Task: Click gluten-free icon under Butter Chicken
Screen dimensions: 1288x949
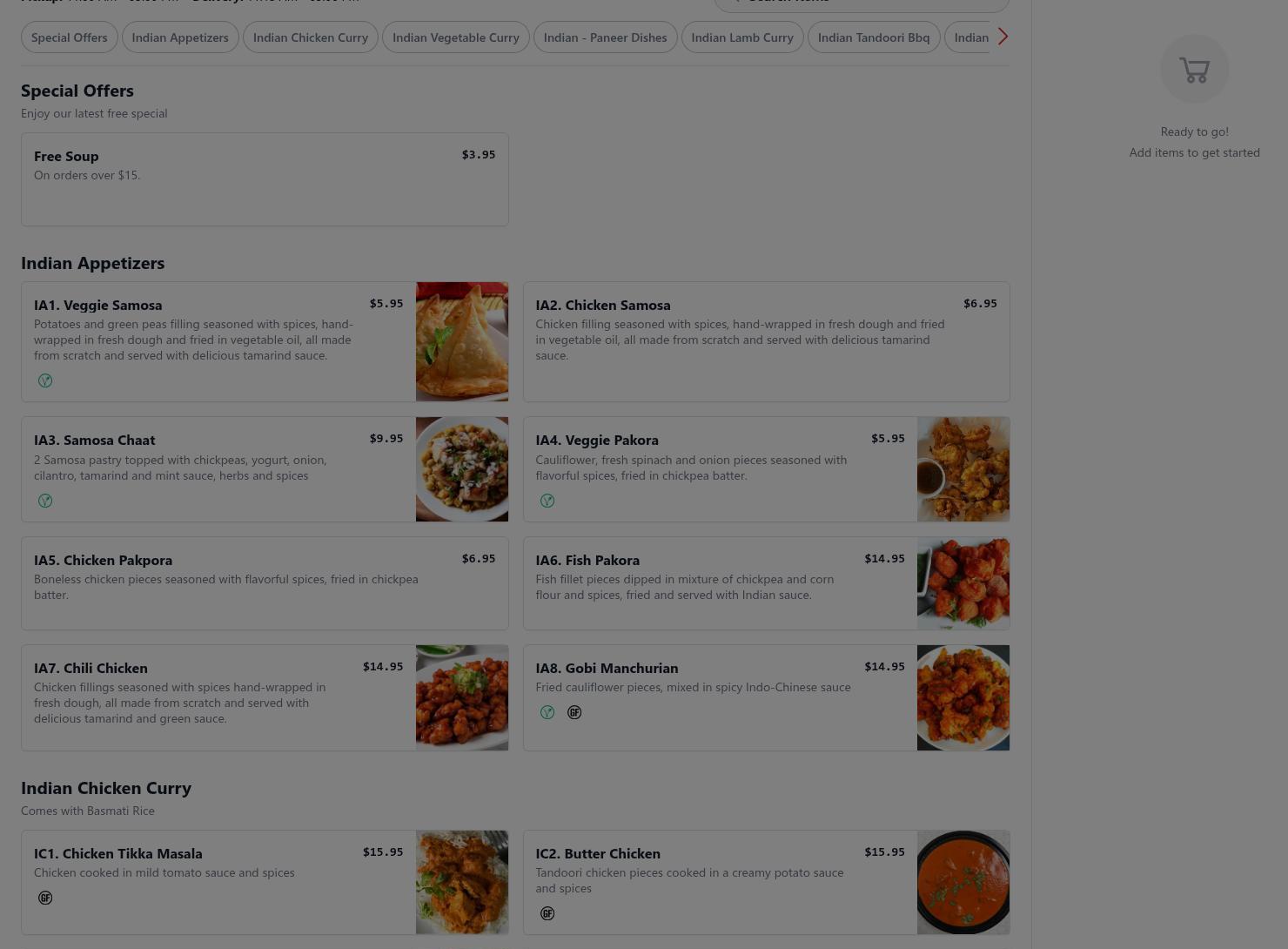Action: pos(547,913)
